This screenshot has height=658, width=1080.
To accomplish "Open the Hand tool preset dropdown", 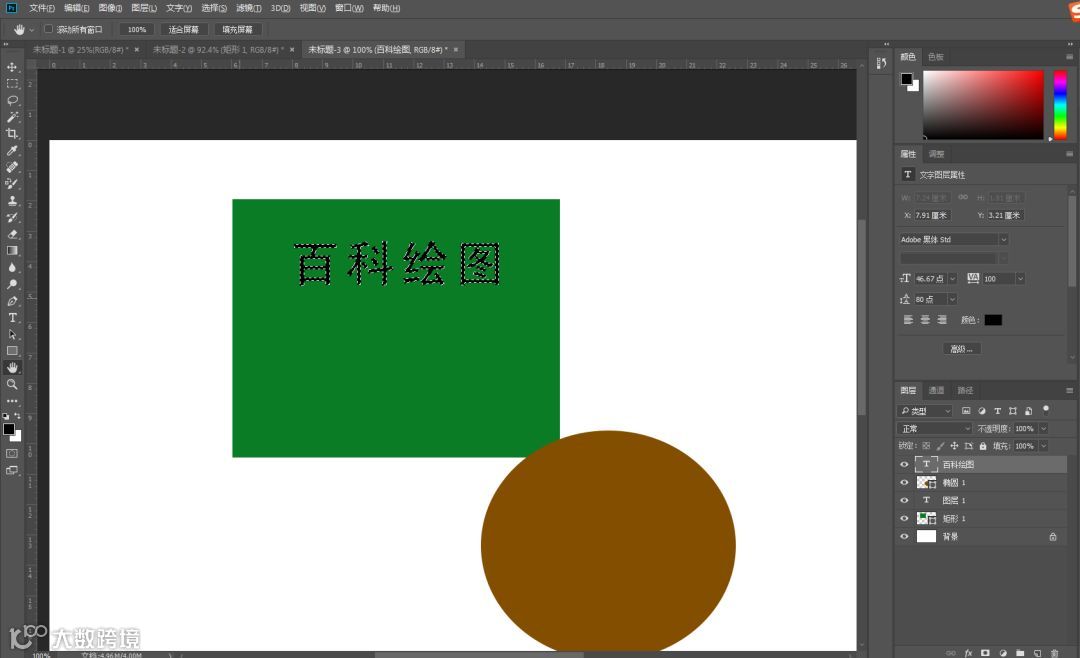I will coord(32,30).
